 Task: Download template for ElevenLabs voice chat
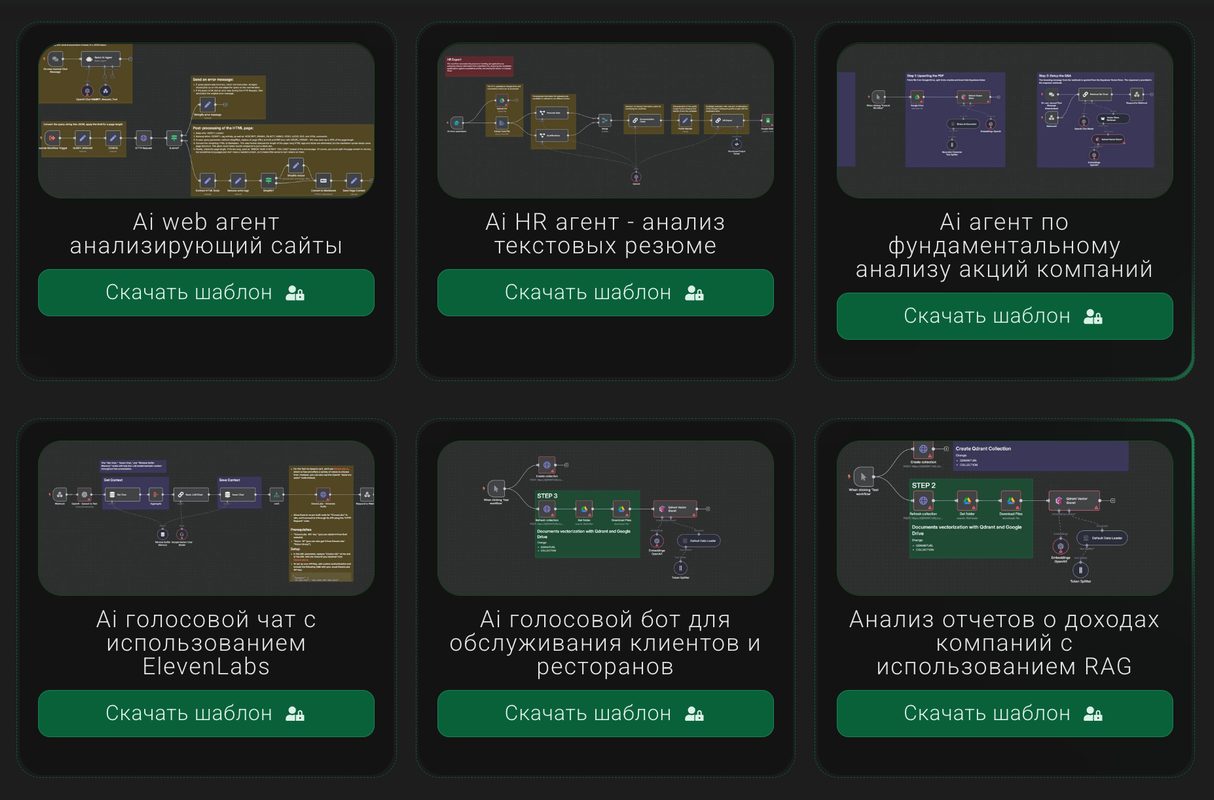[206, 713]
